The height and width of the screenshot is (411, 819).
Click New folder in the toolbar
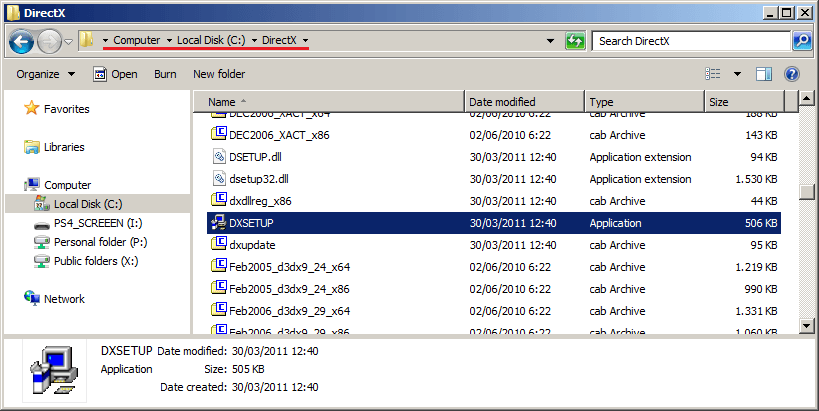[x=219, y=74]
